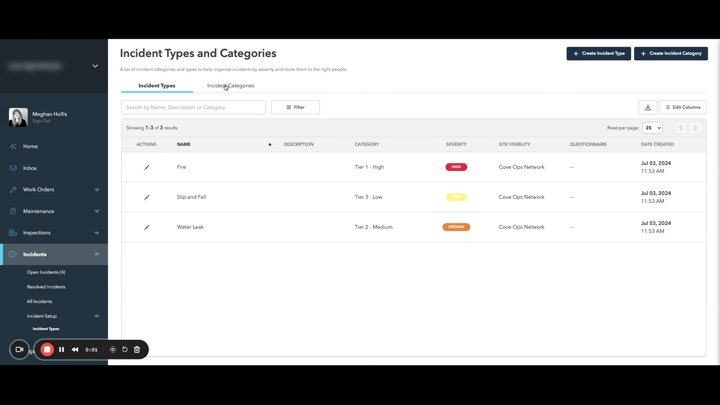Click Cove Ops Network in Fire row
This screenshot has height=405, width=720.
tap(521, 167)
